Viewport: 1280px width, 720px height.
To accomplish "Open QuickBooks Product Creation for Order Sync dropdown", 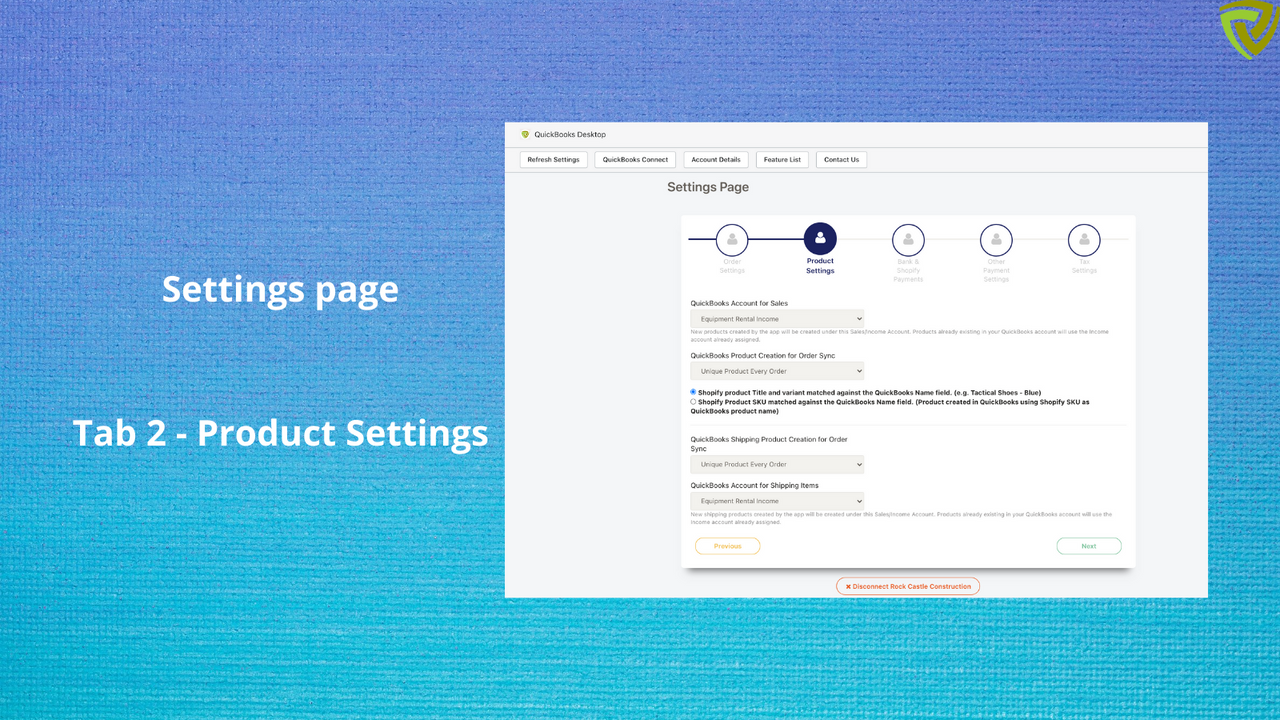I will [777, 371].
